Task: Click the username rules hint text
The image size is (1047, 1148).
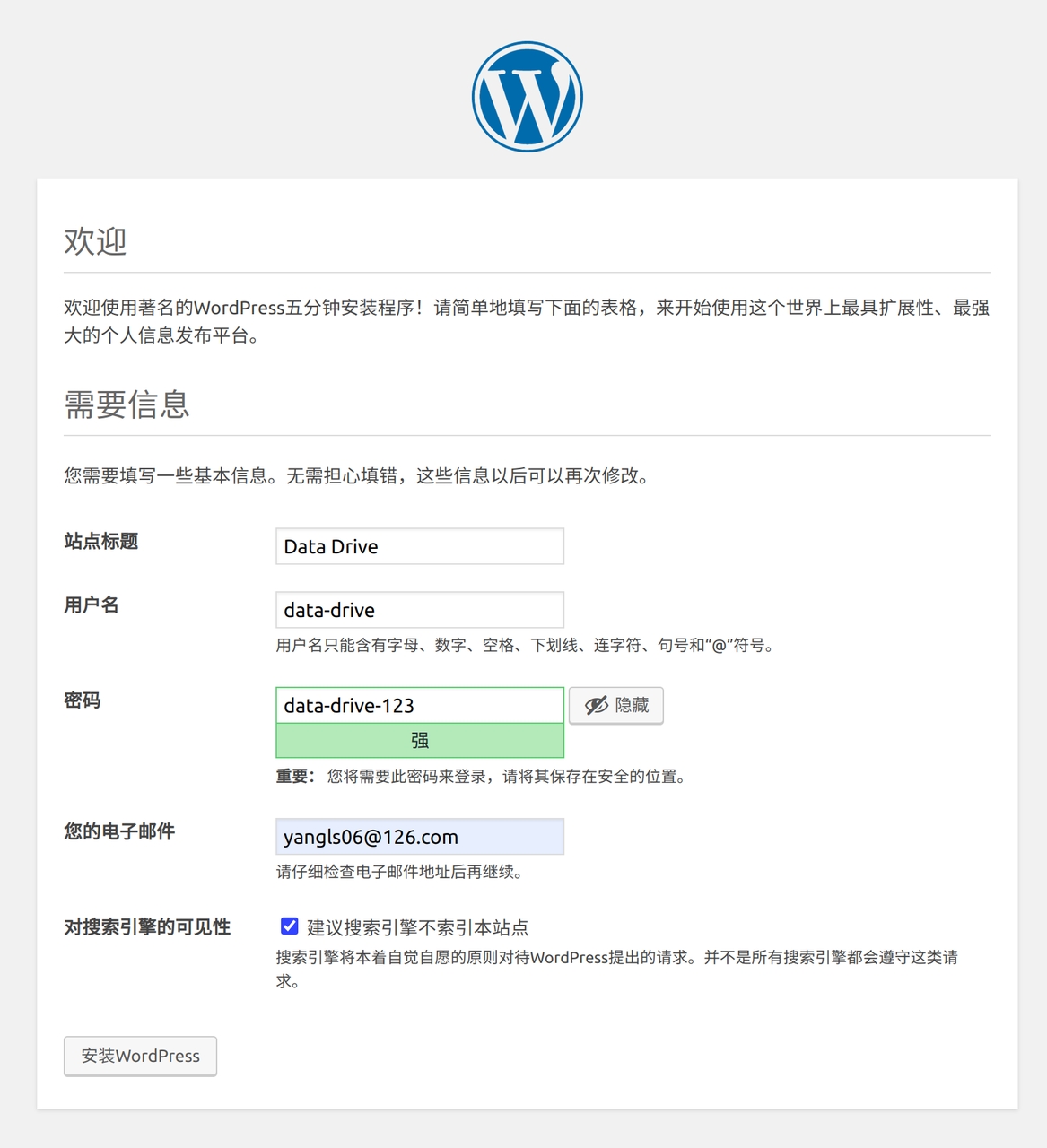Action: 526,645
